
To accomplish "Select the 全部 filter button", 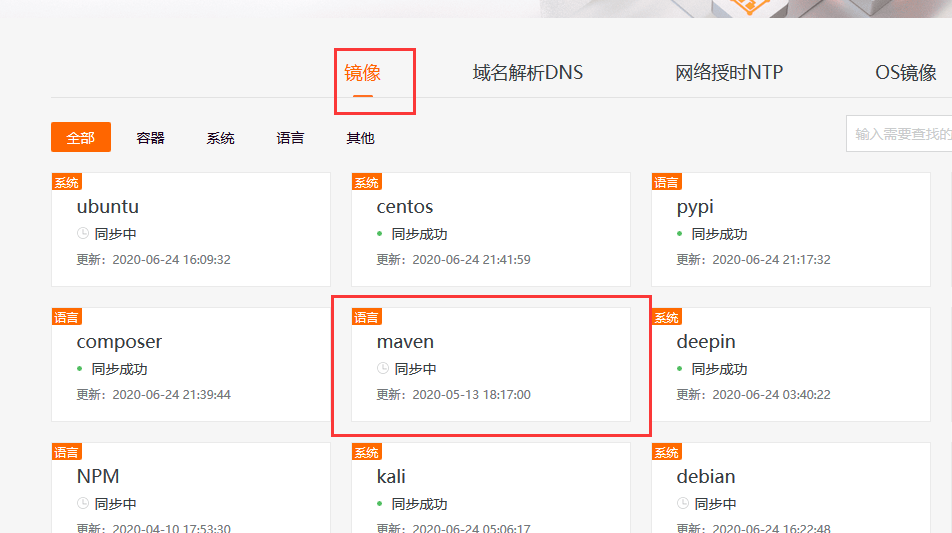I will (81, 137).
